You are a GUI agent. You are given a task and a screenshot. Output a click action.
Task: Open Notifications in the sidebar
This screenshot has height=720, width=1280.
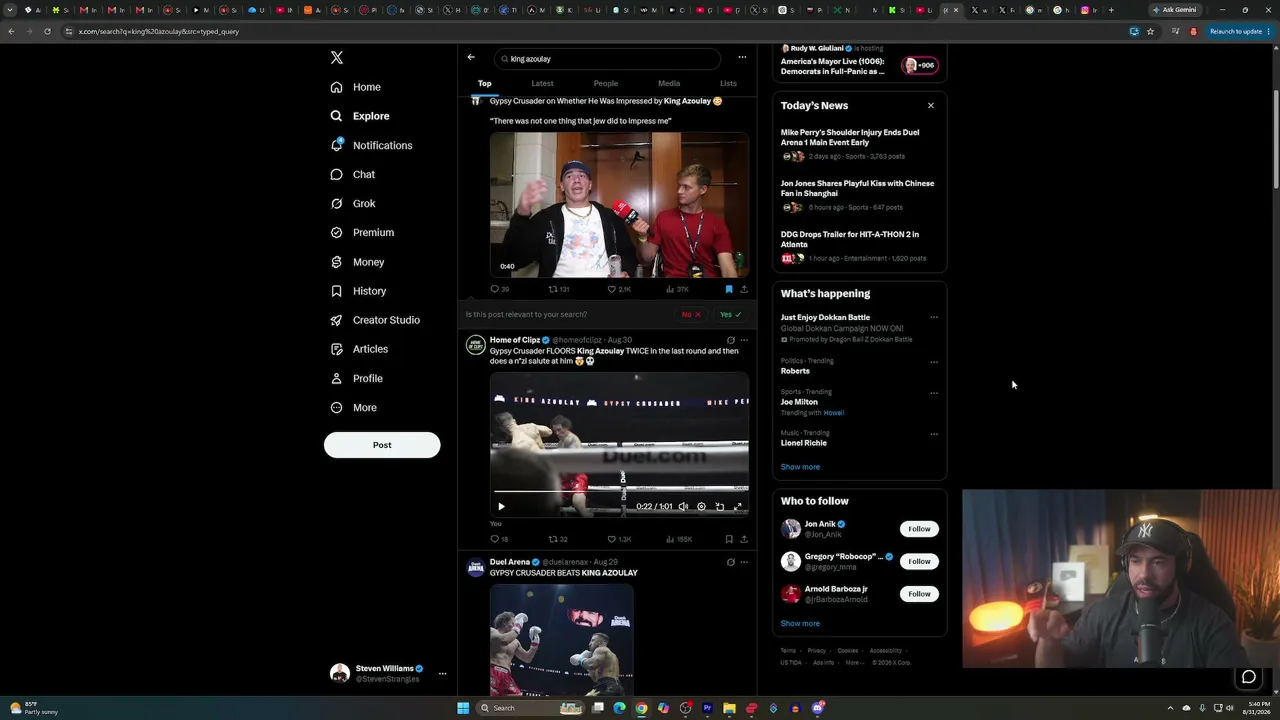point(371,145)
